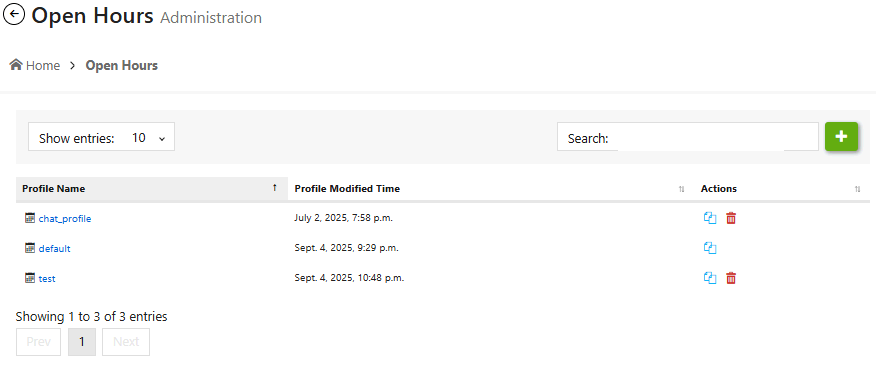This screenshot has width=876, height=368.
Task: Open the chat_profile link
Action: click(65, 219)
